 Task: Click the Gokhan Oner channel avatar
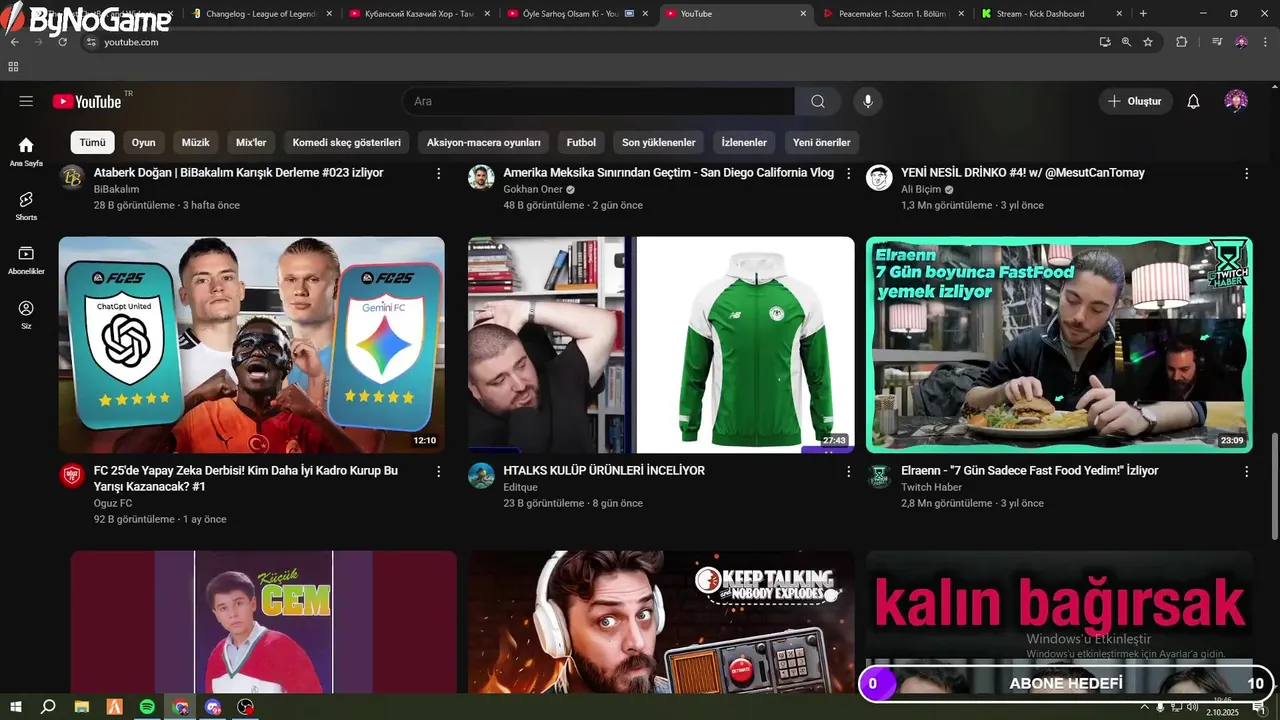click(481, 177)
